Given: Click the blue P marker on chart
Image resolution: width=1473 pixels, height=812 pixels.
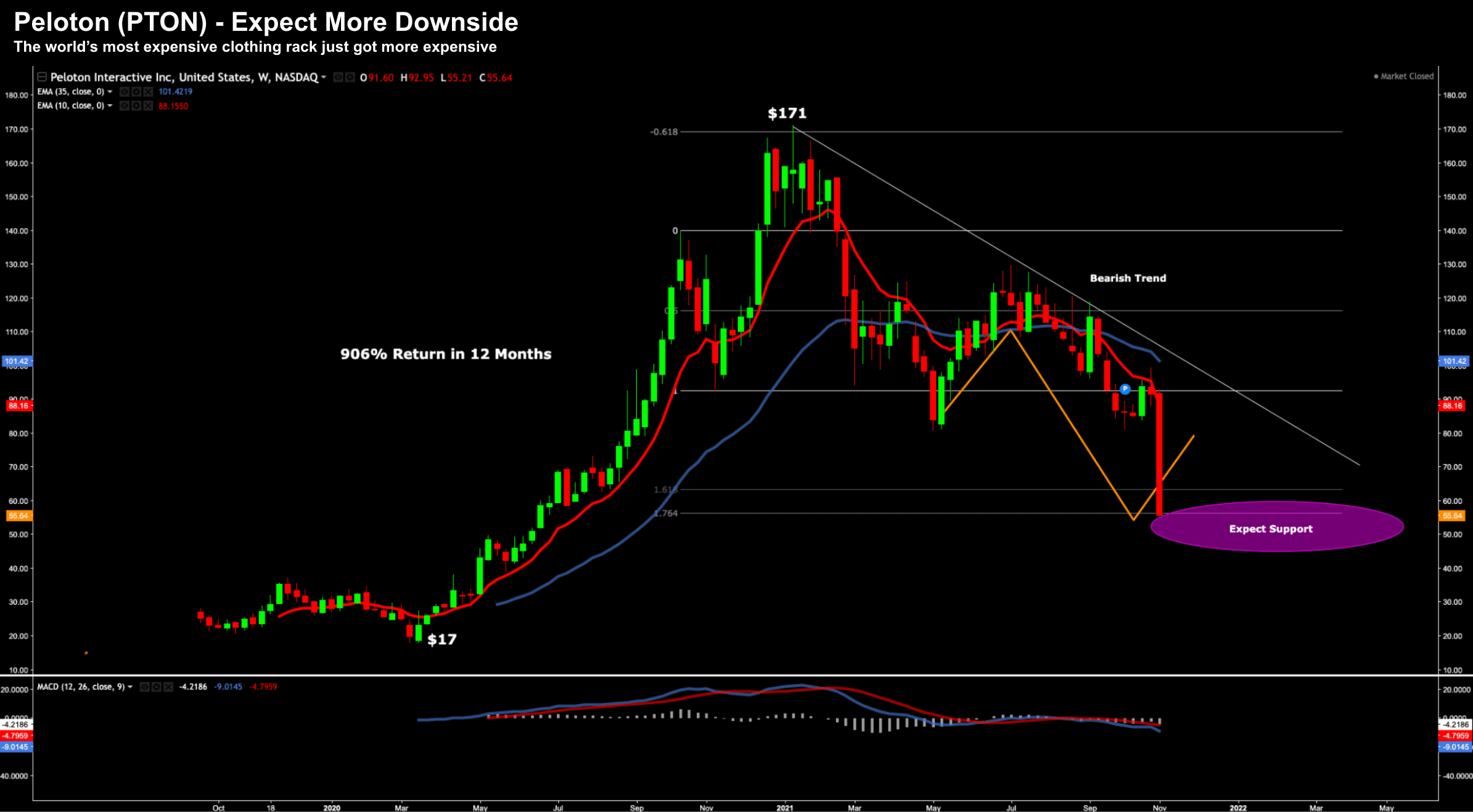Looking at the screenshot, I should pos(1125,389).
